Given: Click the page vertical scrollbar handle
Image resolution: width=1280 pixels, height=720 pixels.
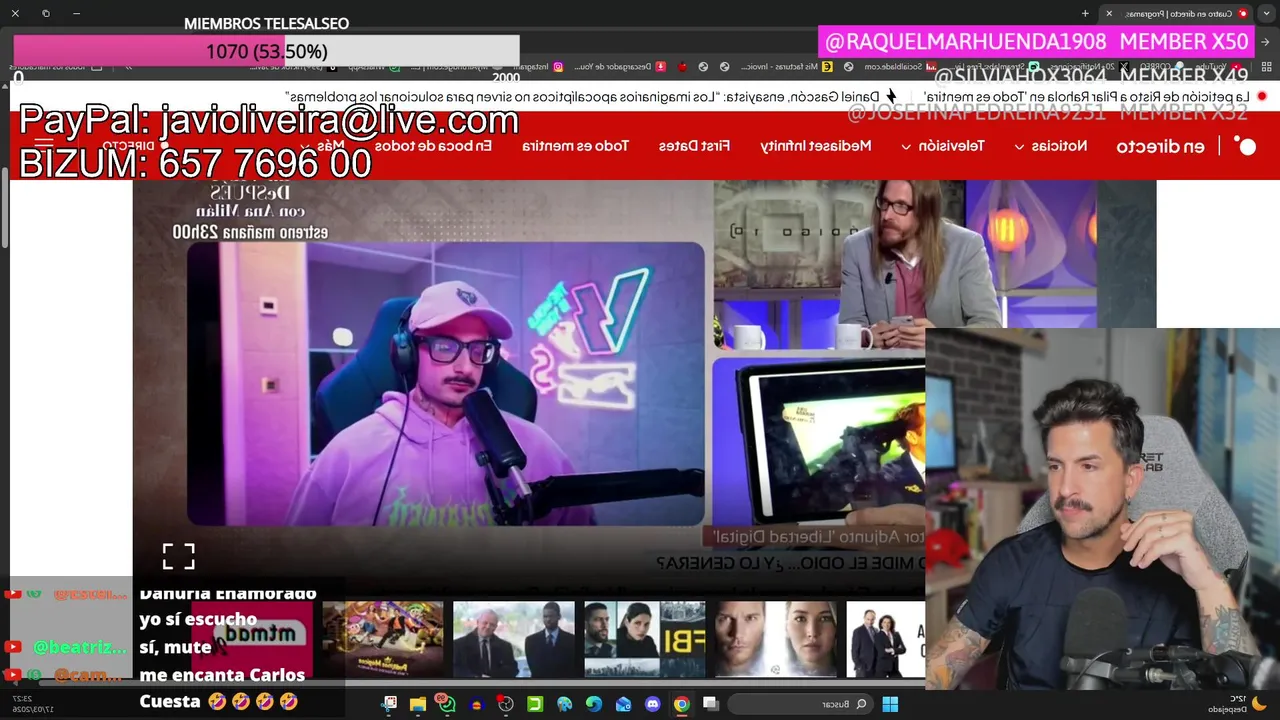Looking at the screenshot, I should [x=4, y=210].
